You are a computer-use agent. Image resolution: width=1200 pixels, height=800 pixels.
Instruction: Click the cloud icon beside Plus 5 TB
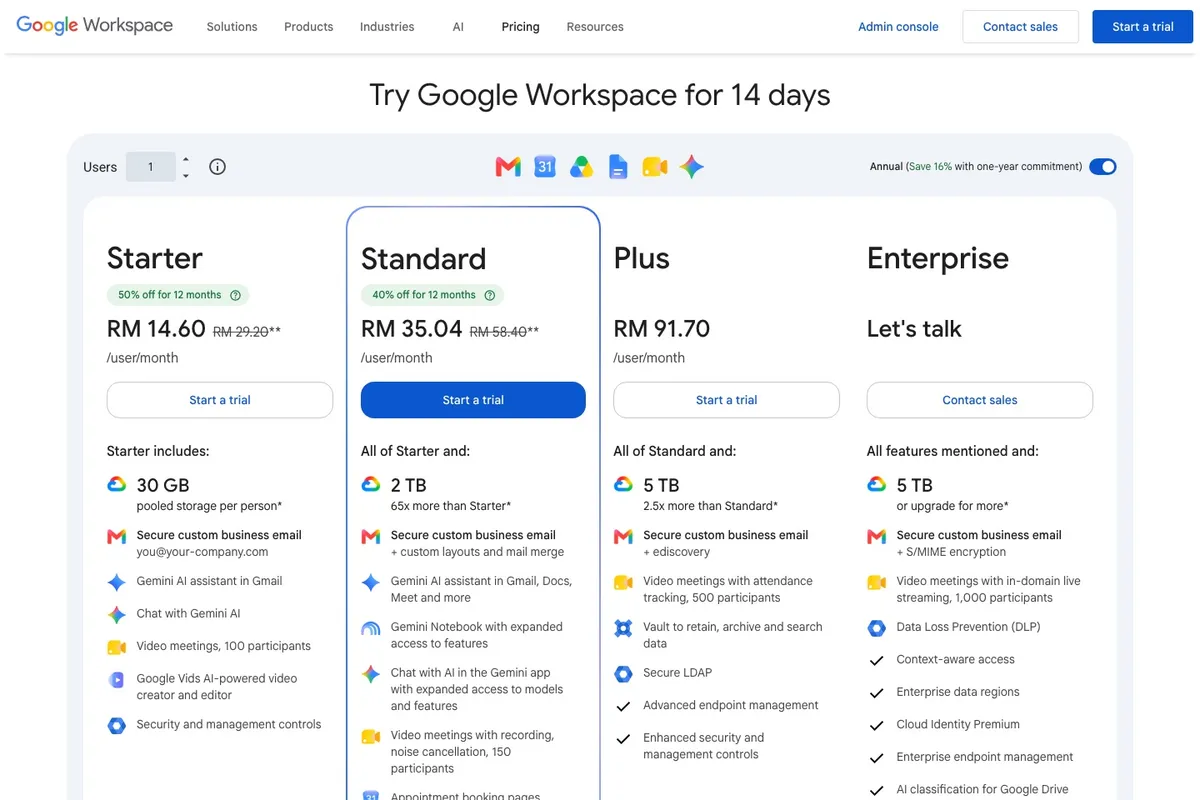(x=624, y=484)
